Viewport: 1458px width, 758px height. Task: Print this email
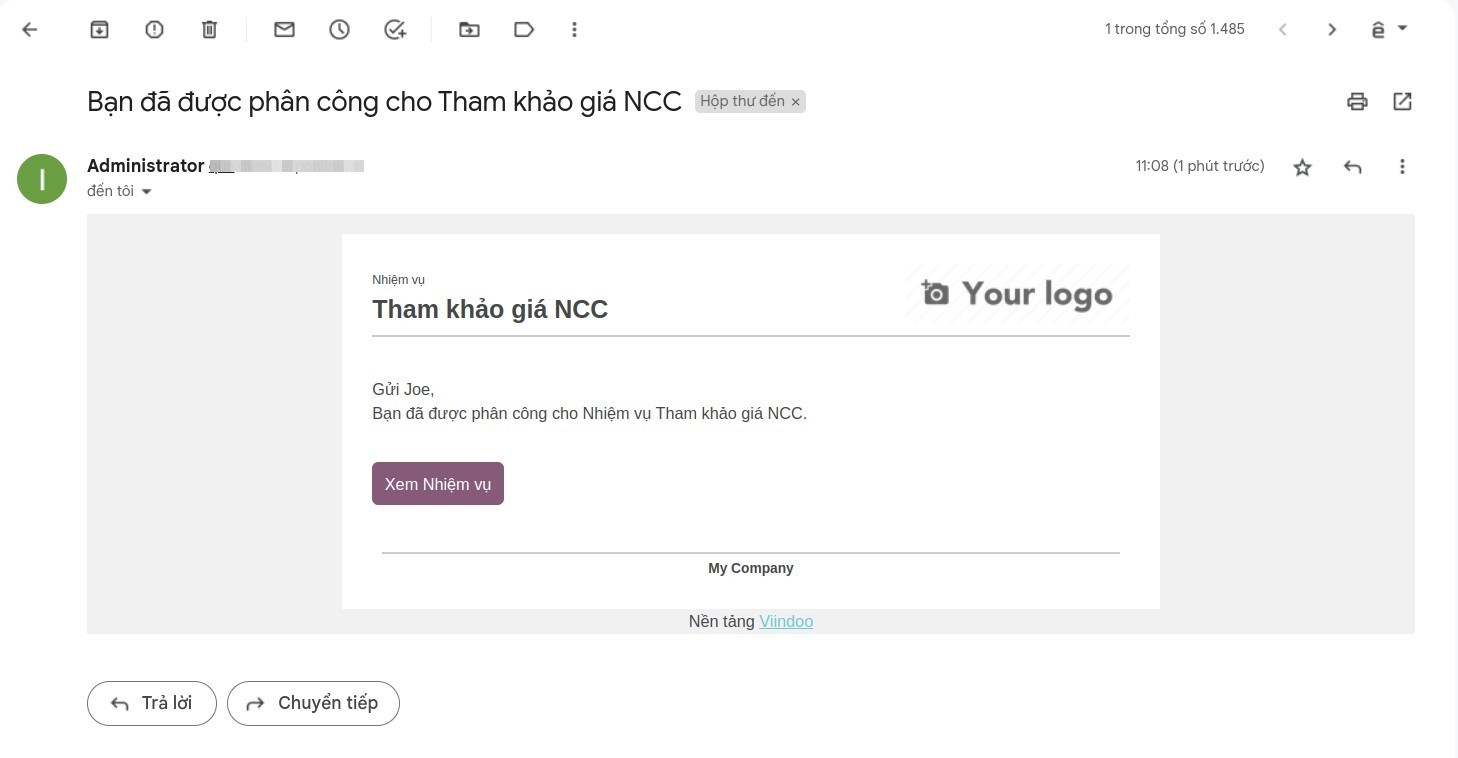1357,101
